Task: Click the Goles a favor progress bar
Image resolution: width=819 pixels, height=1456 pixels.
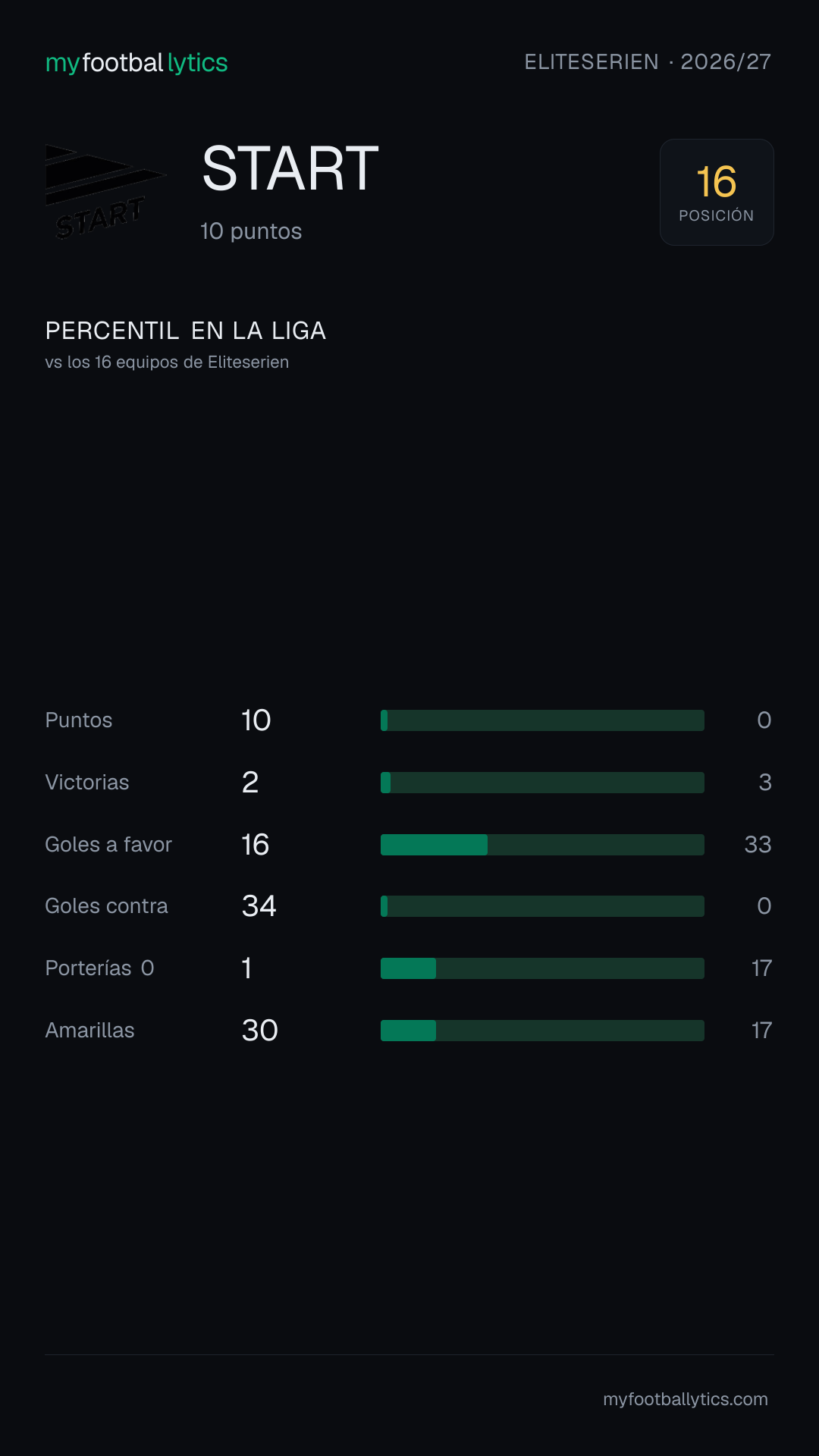Action: pos(542,845)
